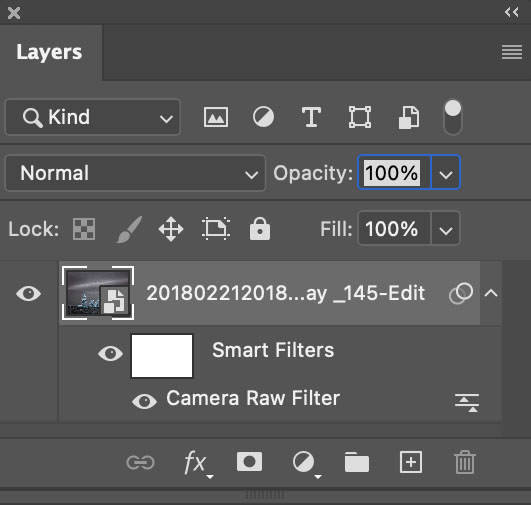531x505 pixels.
Task: Click the lock all padlock icon
Action: pos(260,229)
